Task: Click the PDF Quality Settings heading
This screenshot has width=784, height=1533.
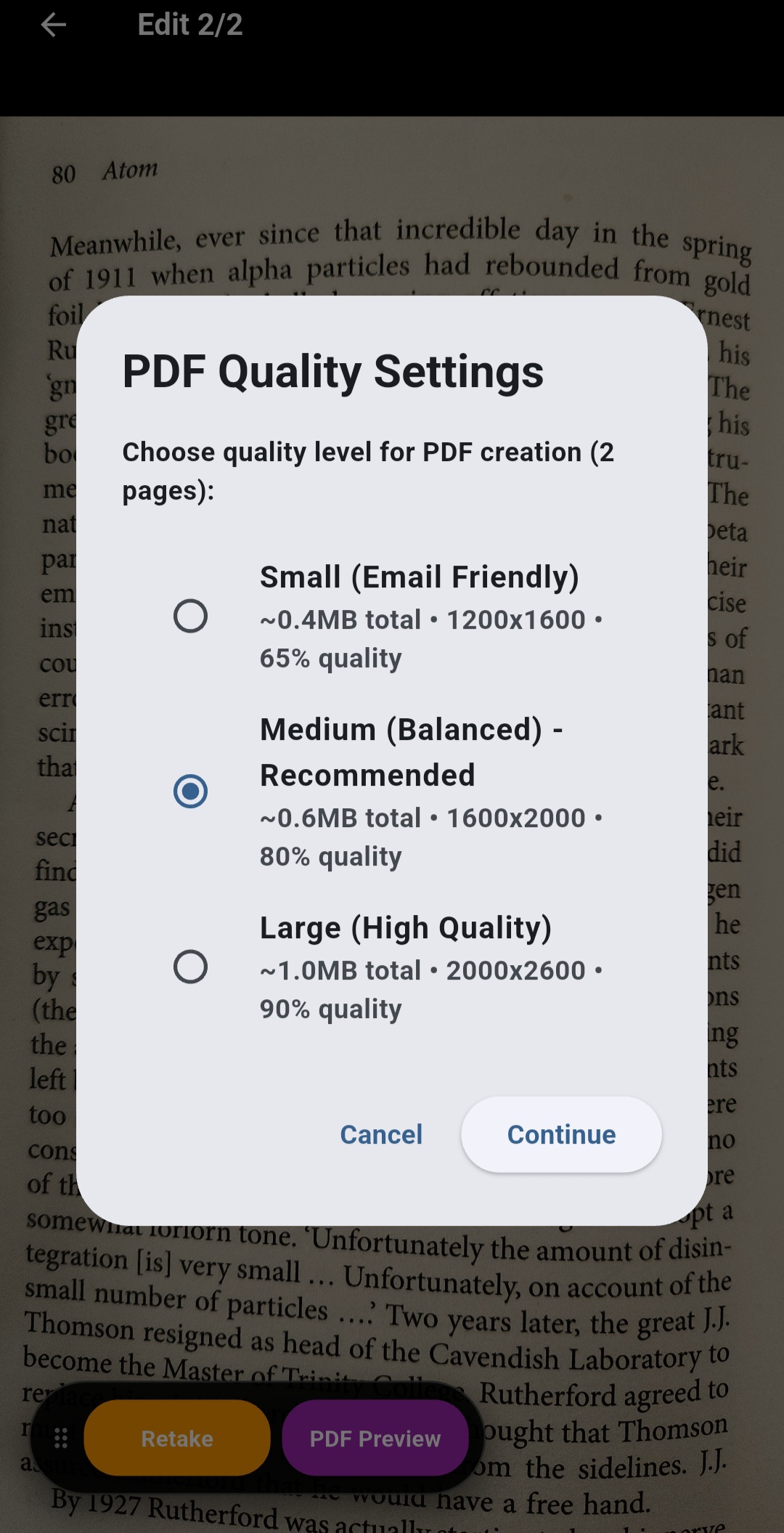Action: 333,372
